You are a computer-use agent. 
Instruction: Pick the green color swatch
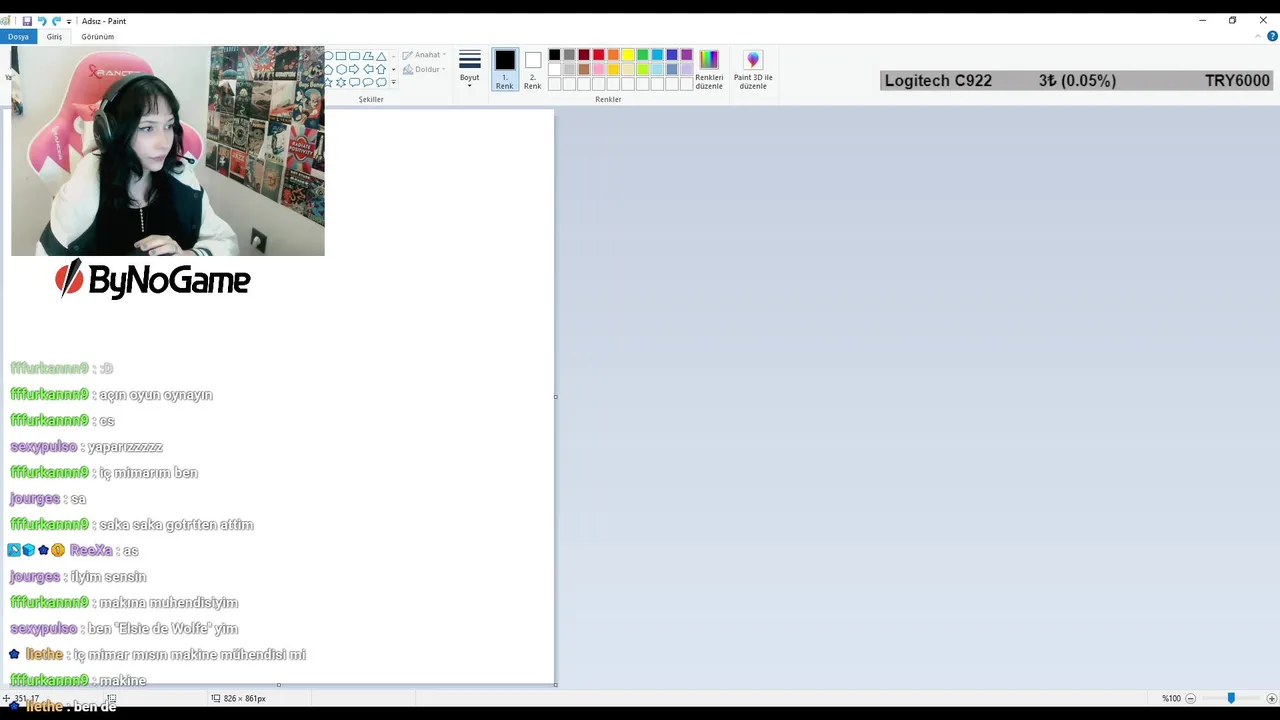(x=642, y=55)
